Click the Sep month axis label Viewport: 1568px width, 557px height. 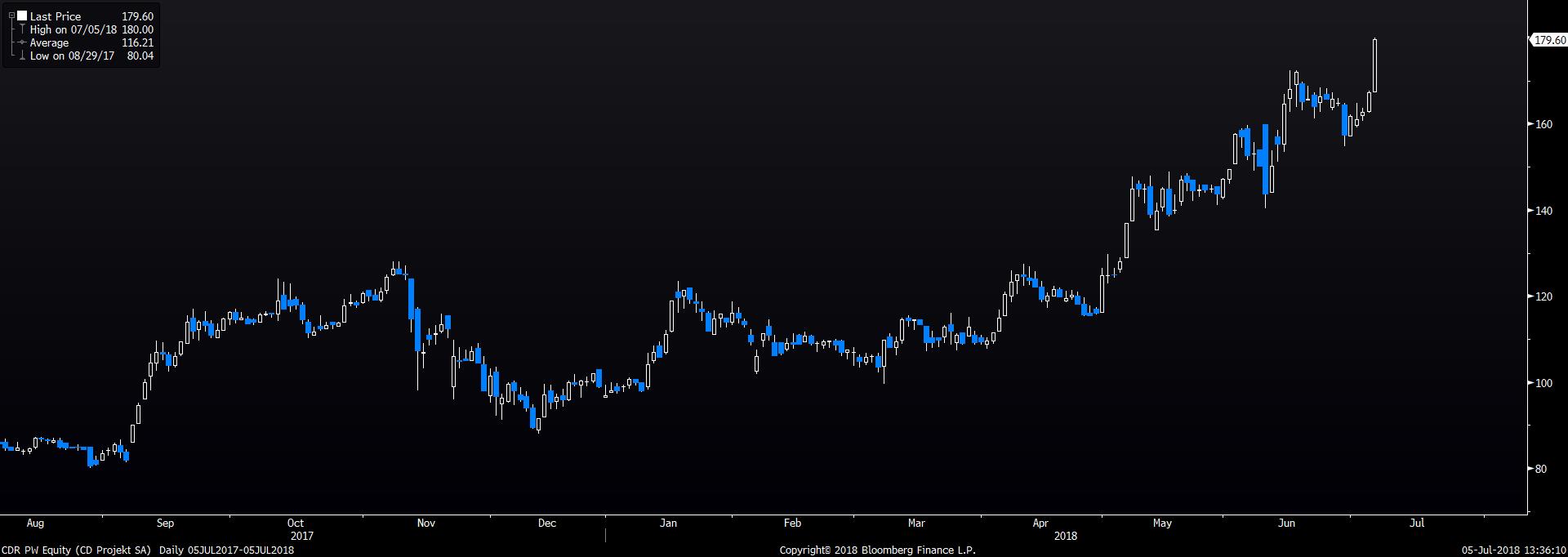point(165,523)
